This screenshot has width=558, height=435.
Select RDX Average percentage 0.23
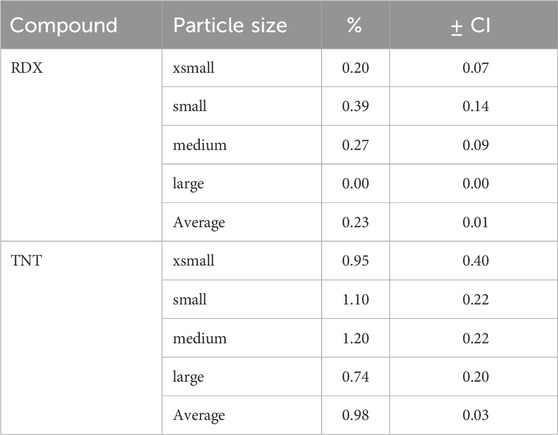[x=356, y=222]
